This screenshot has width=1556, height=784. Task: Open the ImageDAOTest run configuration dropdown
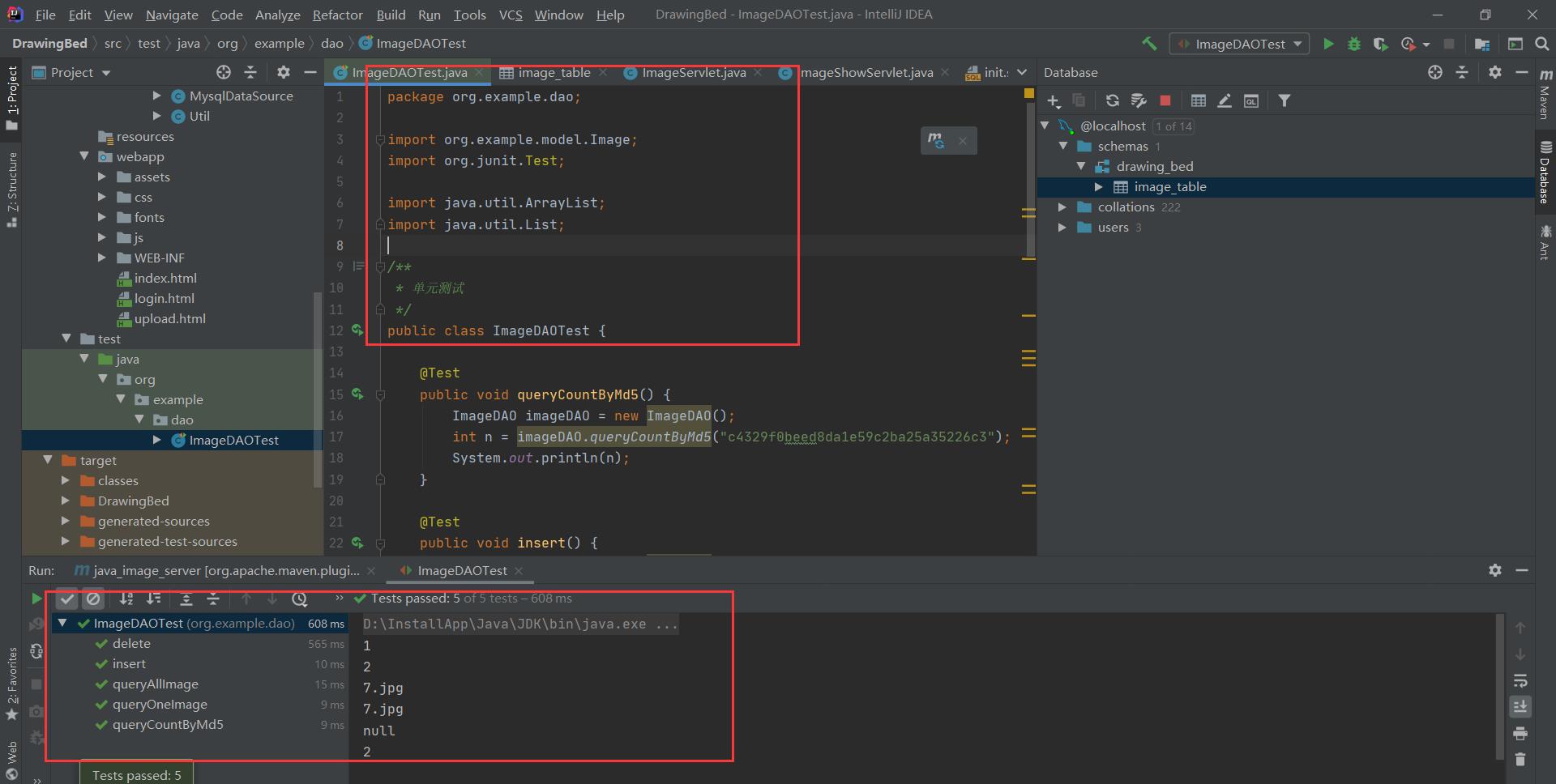click(x=1240, y=44)
